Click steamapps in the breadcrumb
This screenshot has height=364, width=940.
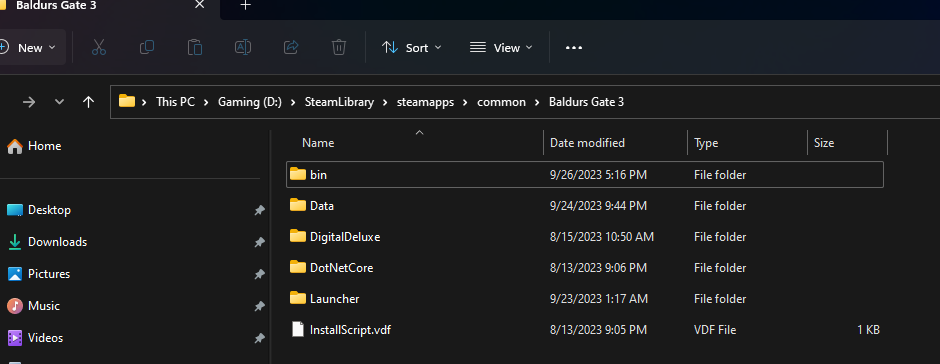point(425,102)
